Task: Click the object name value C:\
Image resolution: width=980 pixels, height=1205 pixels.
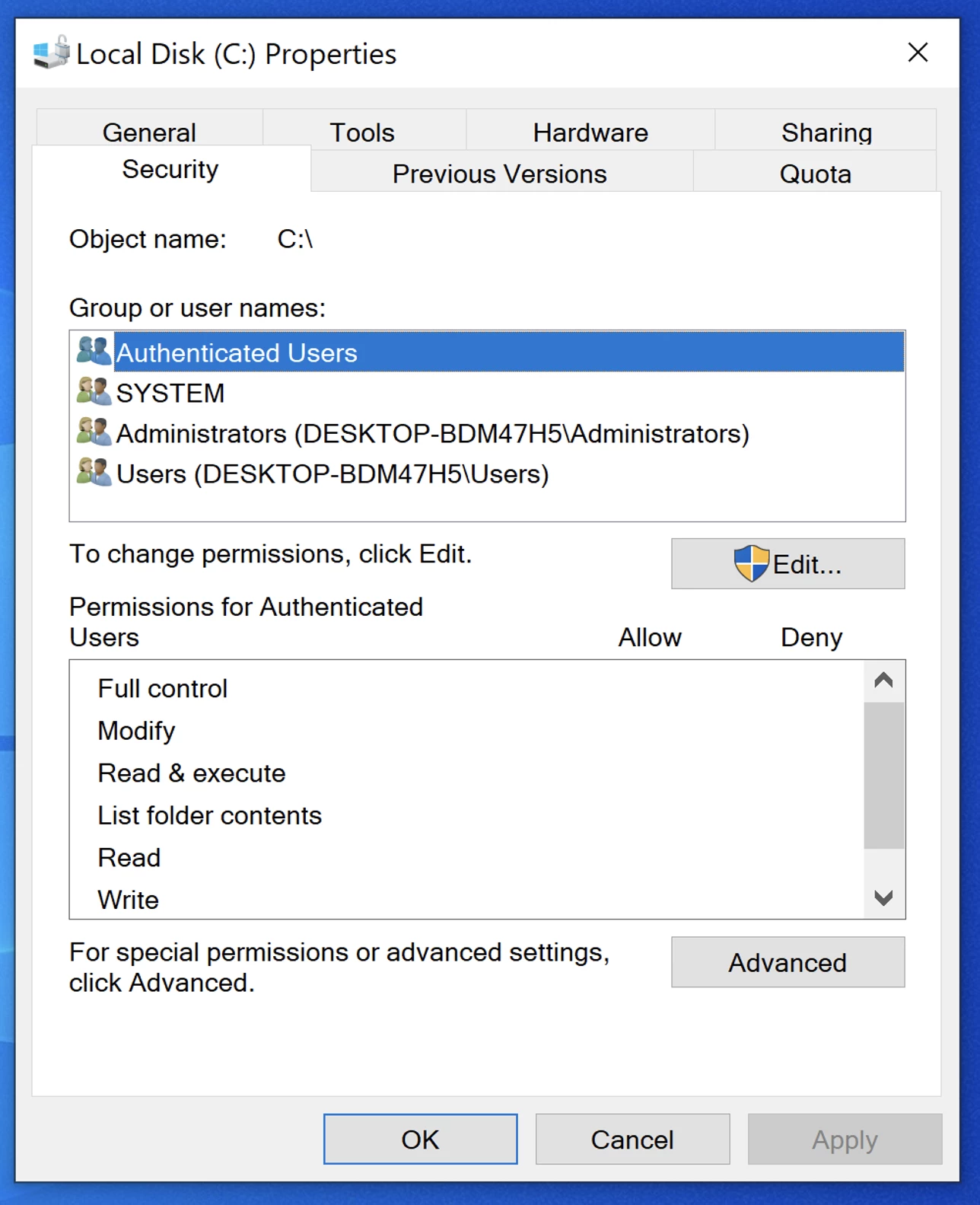Action: tap(295, 239)
